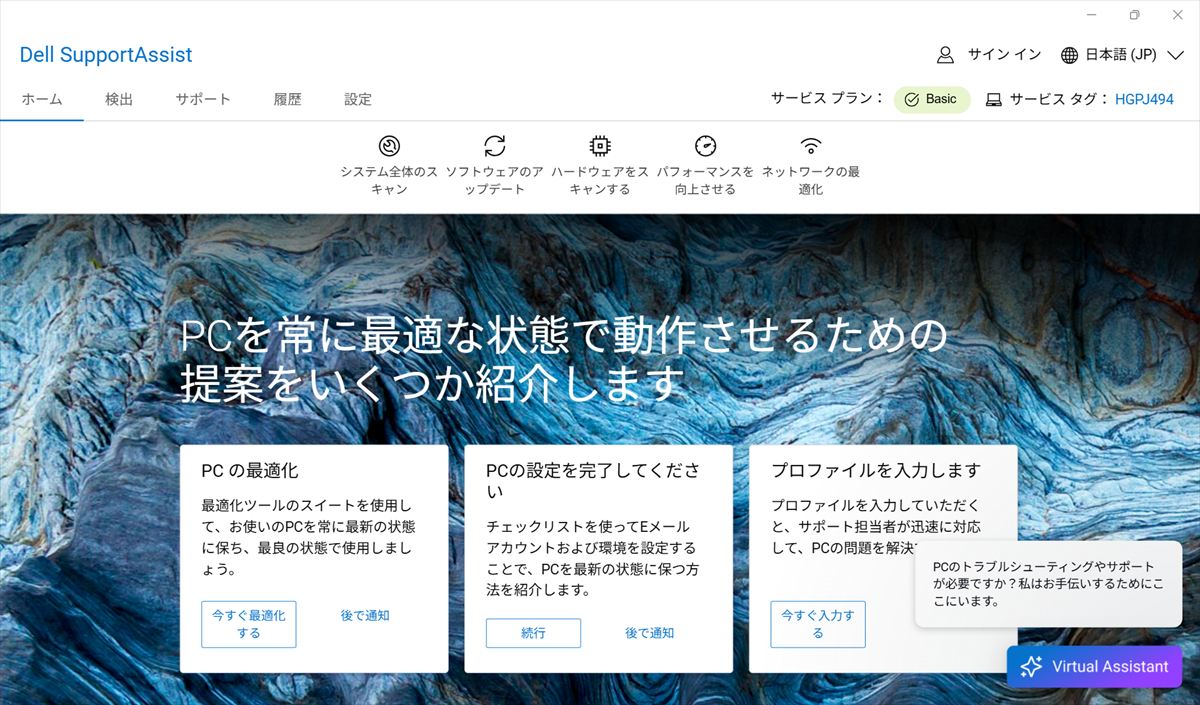Click the パフォーマンスを向上させる label
Screen dimensions: 1200x705
coord(706,181)
